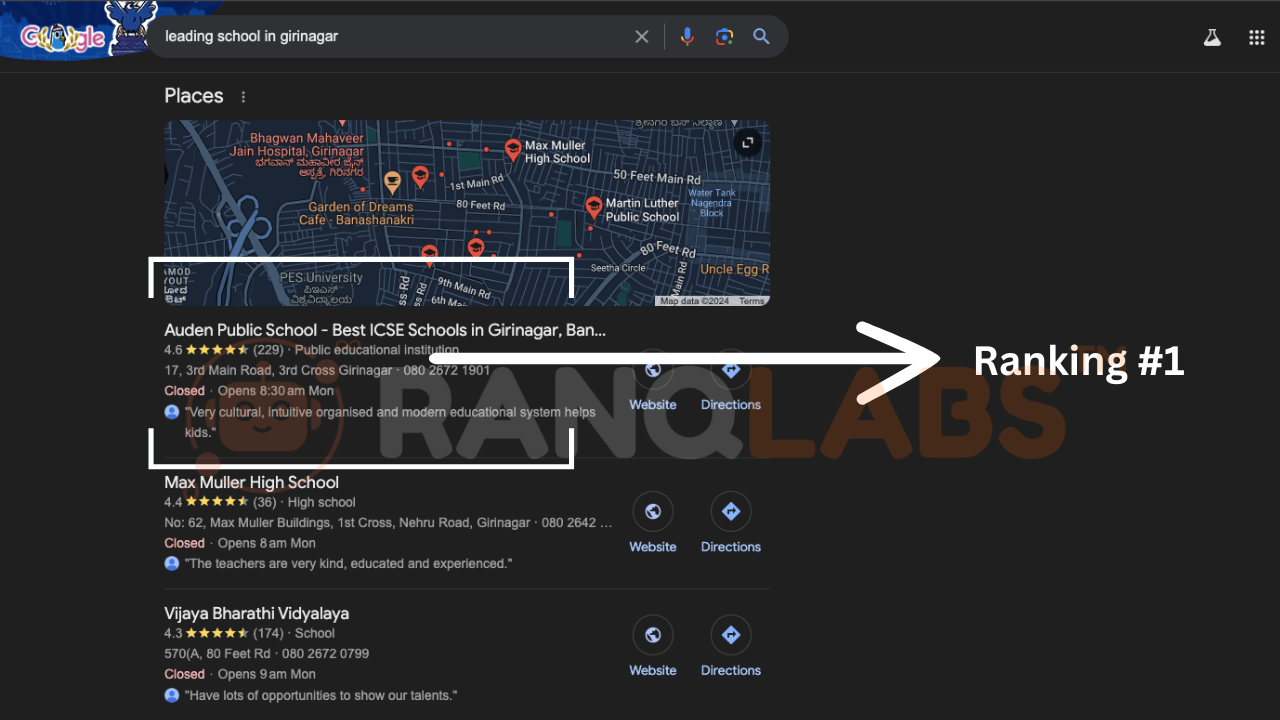Screen dimensions: 1280x720
Task: Open Search Labs flask icon
Action: click(1212, 38)
